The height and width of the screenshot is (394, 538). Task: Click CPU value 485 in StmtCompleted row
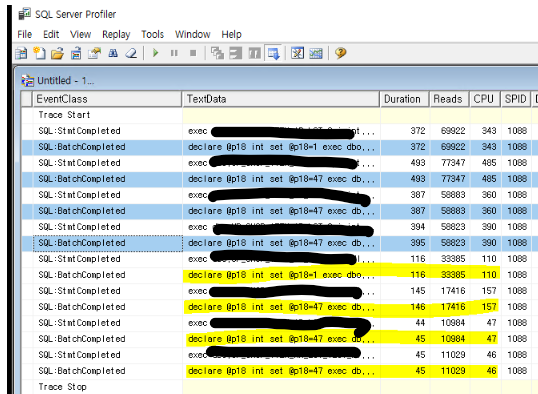point(489,163)
